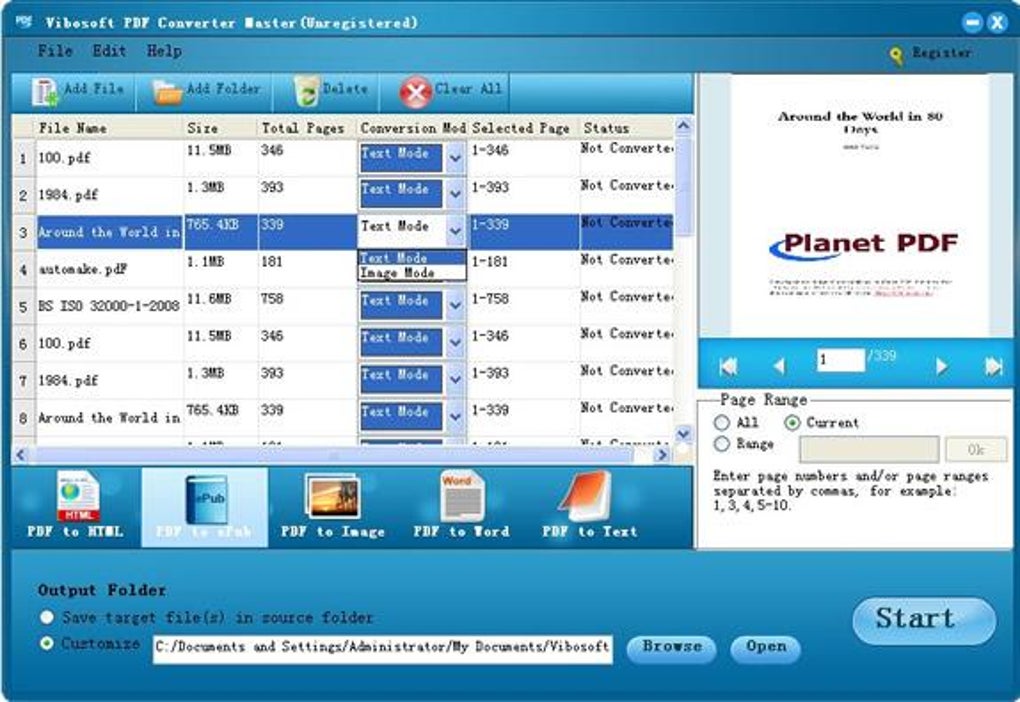
Task: Select the All page range option
Action: point(721,423)
